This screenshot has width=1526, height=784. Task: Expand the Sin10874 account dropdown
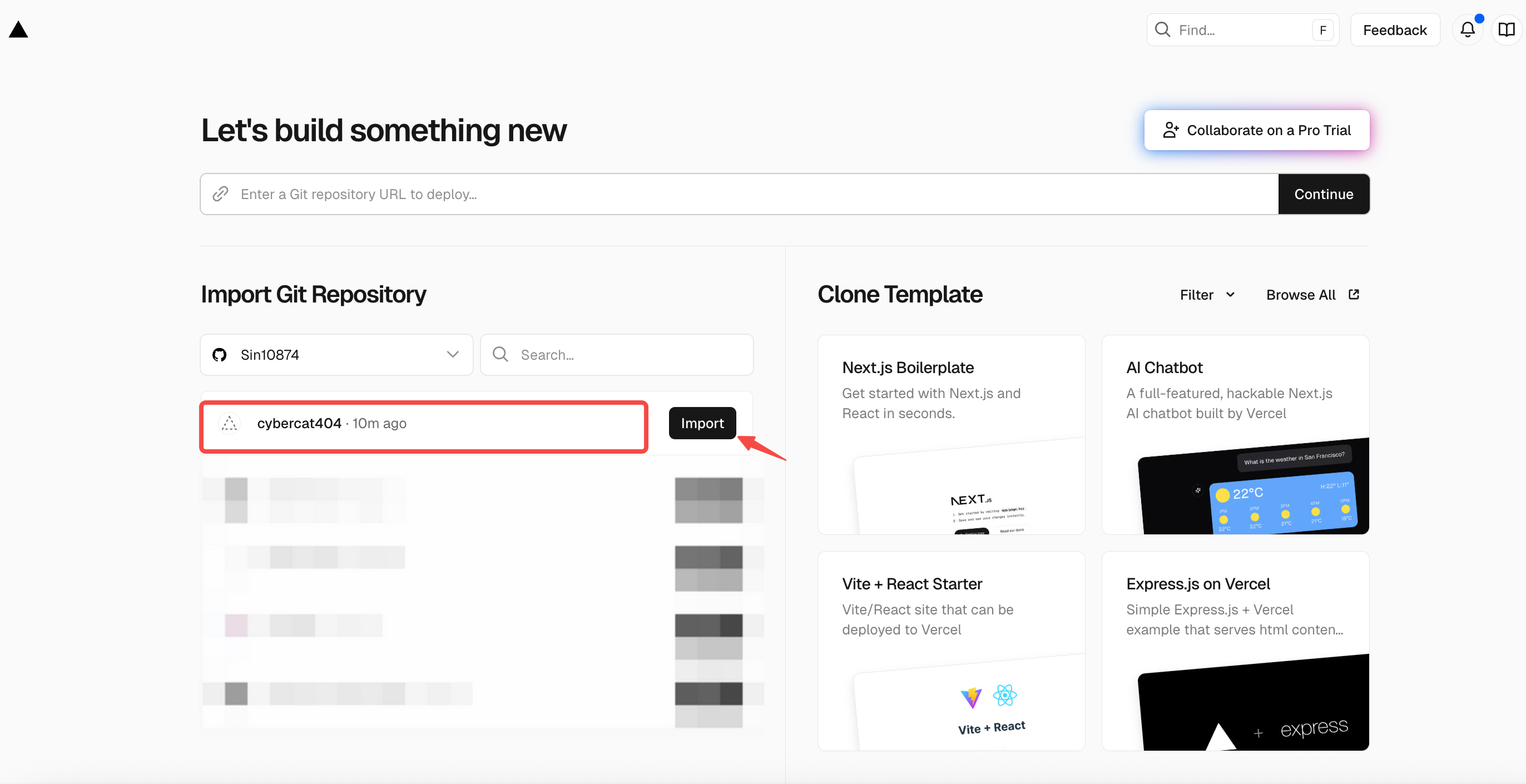tap(336, 355)
